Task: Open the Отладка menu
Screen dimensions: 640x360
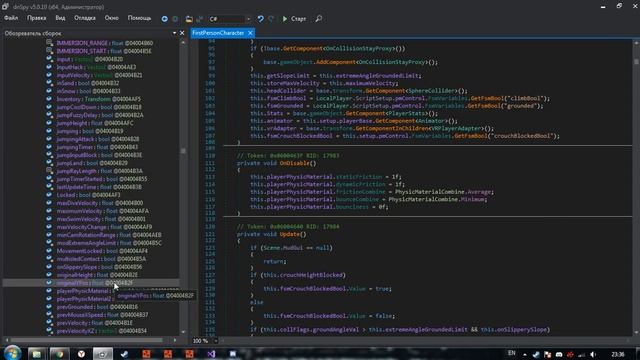Action: point(85,18)
